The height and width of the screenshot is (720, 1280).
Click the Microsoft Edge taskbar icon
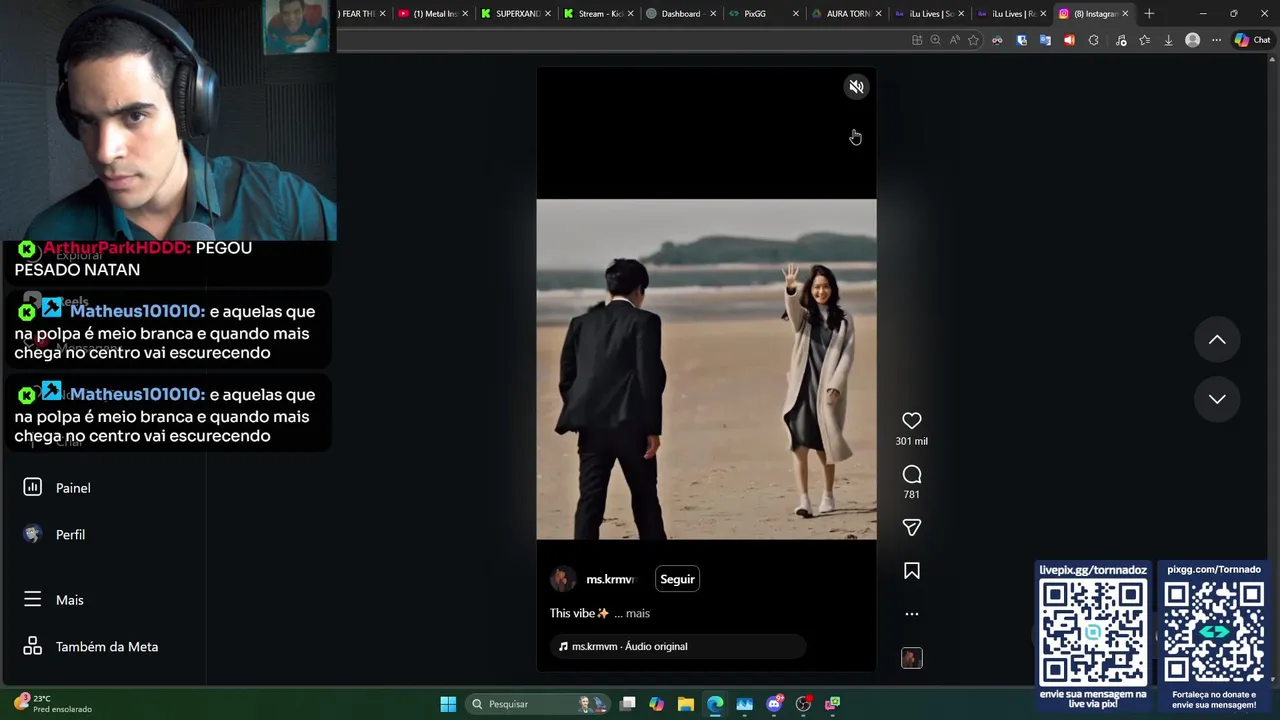point(715,704)
